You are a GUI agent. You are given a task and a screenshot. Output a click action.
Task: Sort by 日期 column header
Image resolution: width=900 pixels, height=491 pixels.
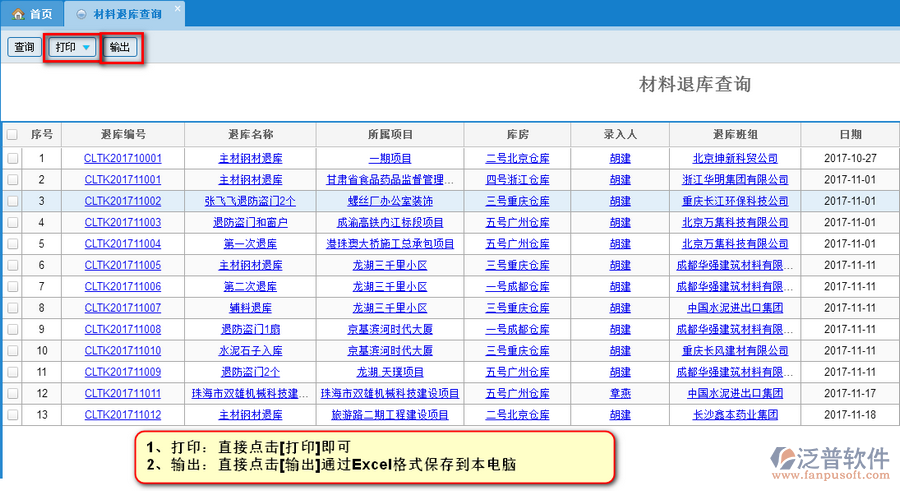click(x=850, y=135)
